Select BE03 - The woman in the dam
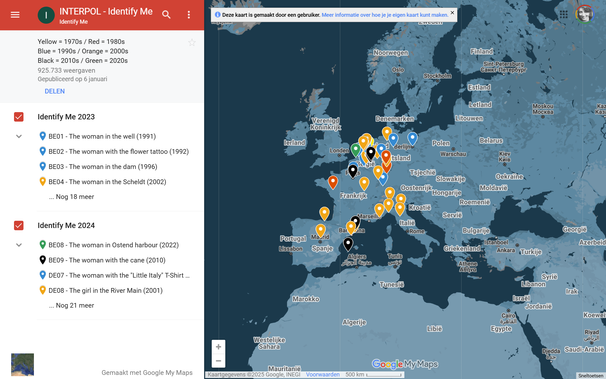 [103, 167]
